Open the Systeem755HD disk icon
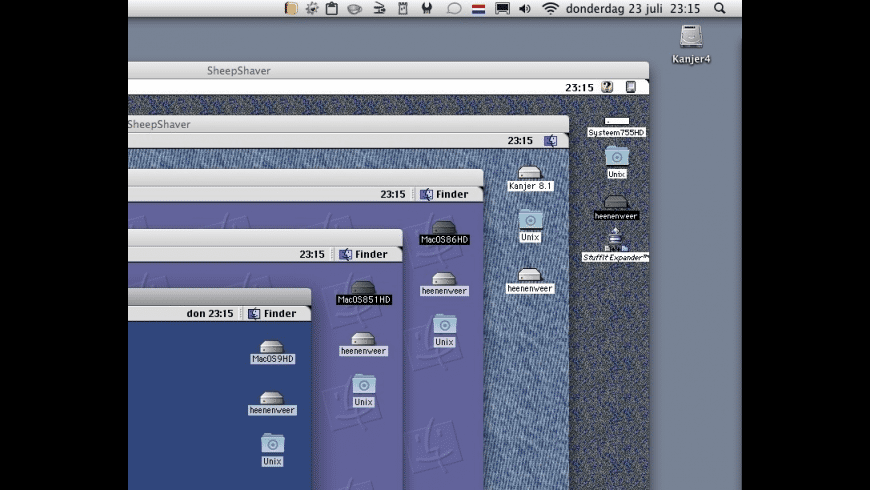 coord(616,123)
